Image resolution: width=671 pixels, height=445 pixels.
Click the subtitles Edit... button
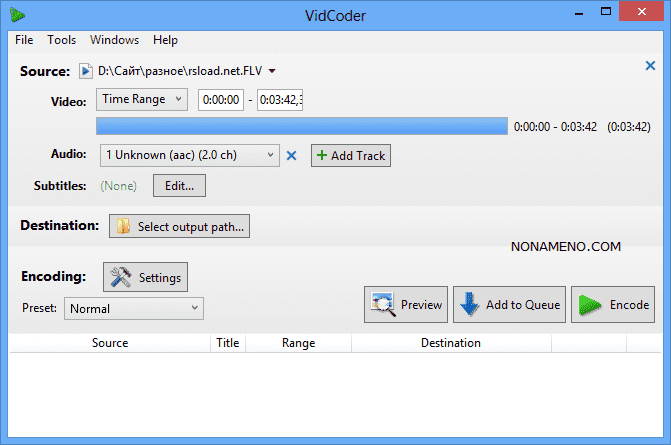tap(179, 185)
